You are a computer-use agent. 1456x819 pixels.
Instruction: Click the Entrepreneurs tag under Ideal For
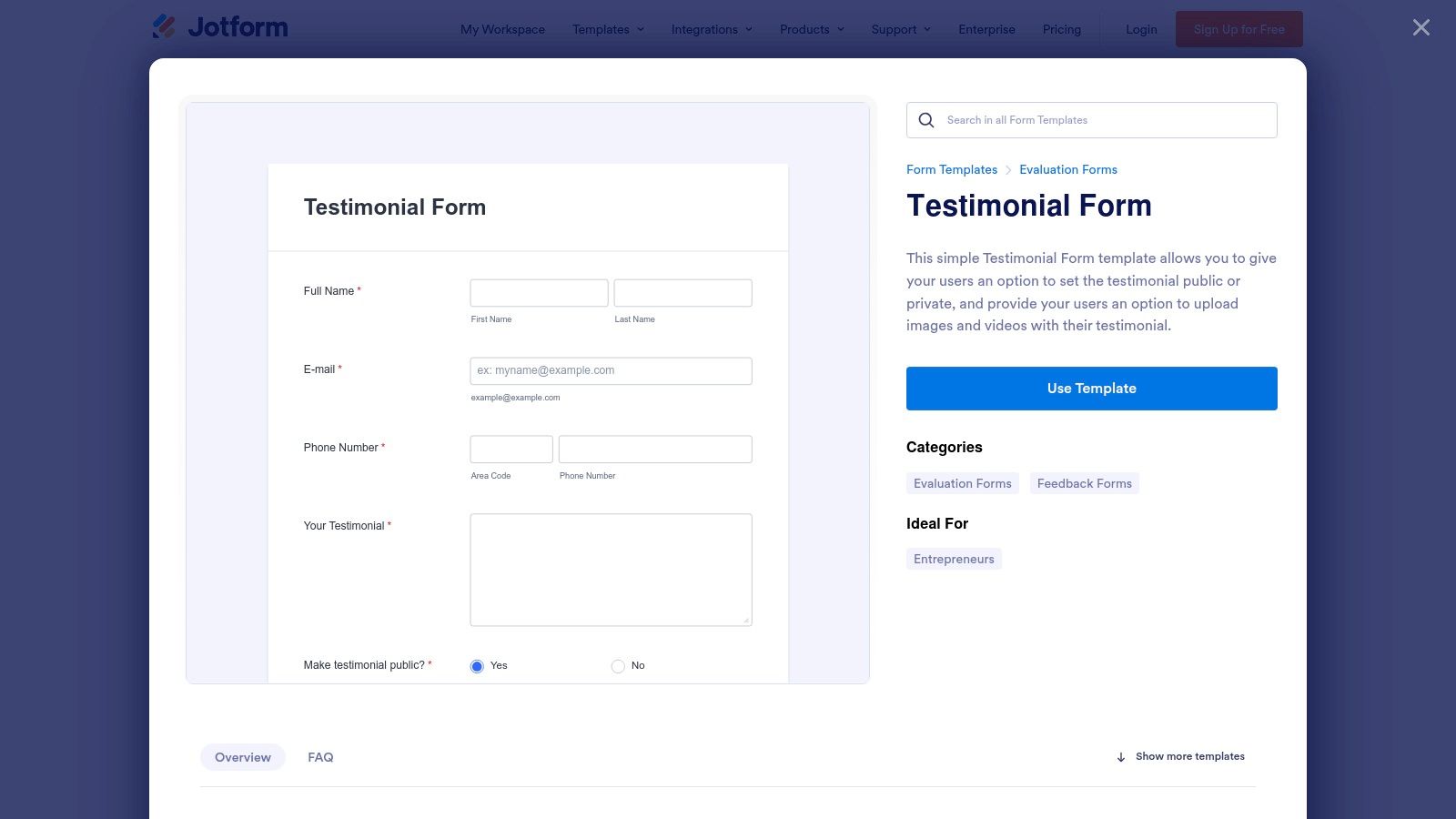pos(953,558)
